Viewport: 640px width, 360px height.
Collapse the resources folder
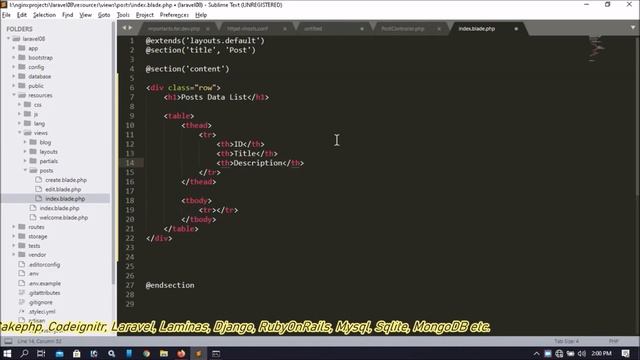14,95
